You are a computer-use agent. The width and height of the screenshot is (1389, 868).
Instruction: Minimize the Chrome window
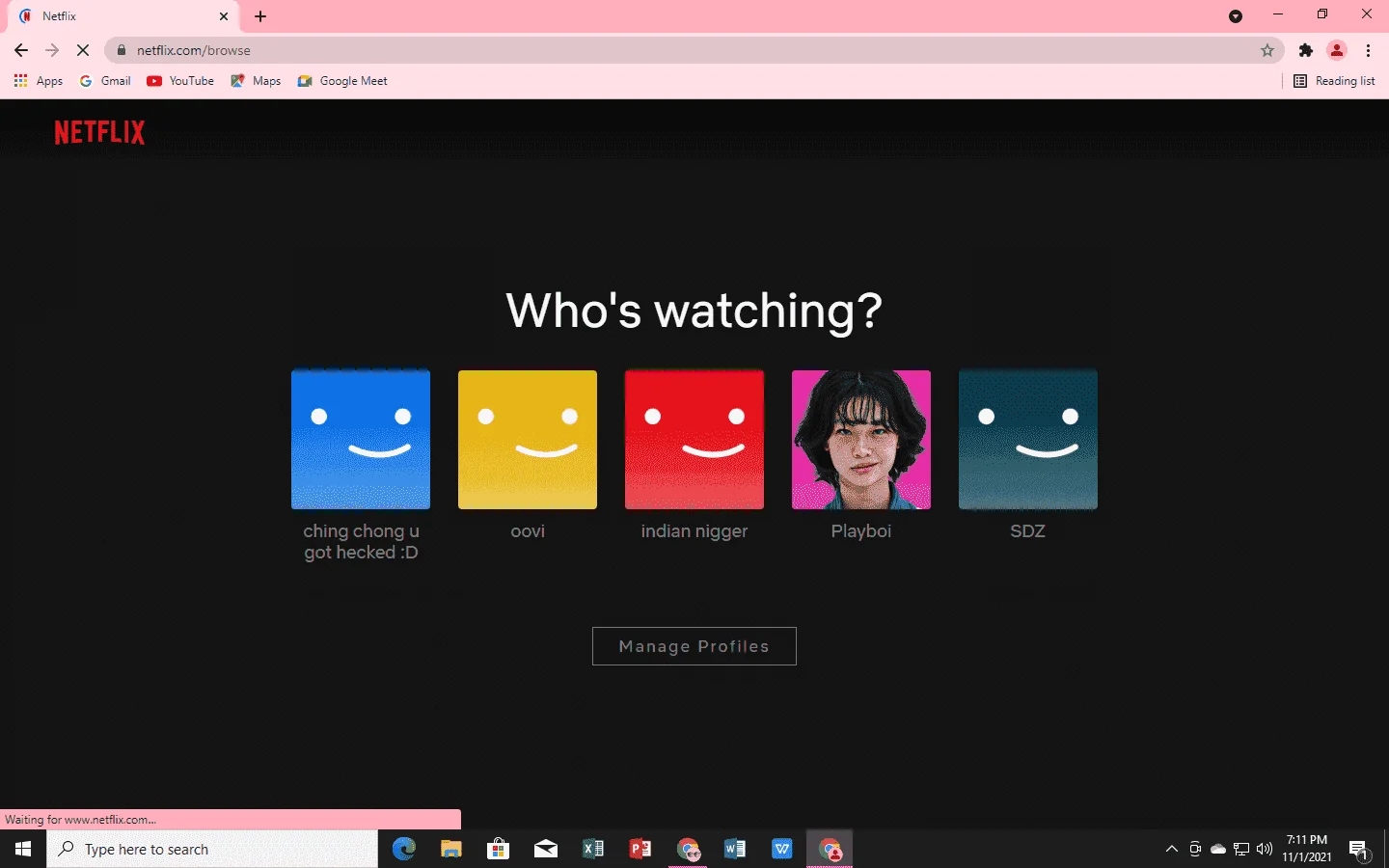tap(1278, 14)
